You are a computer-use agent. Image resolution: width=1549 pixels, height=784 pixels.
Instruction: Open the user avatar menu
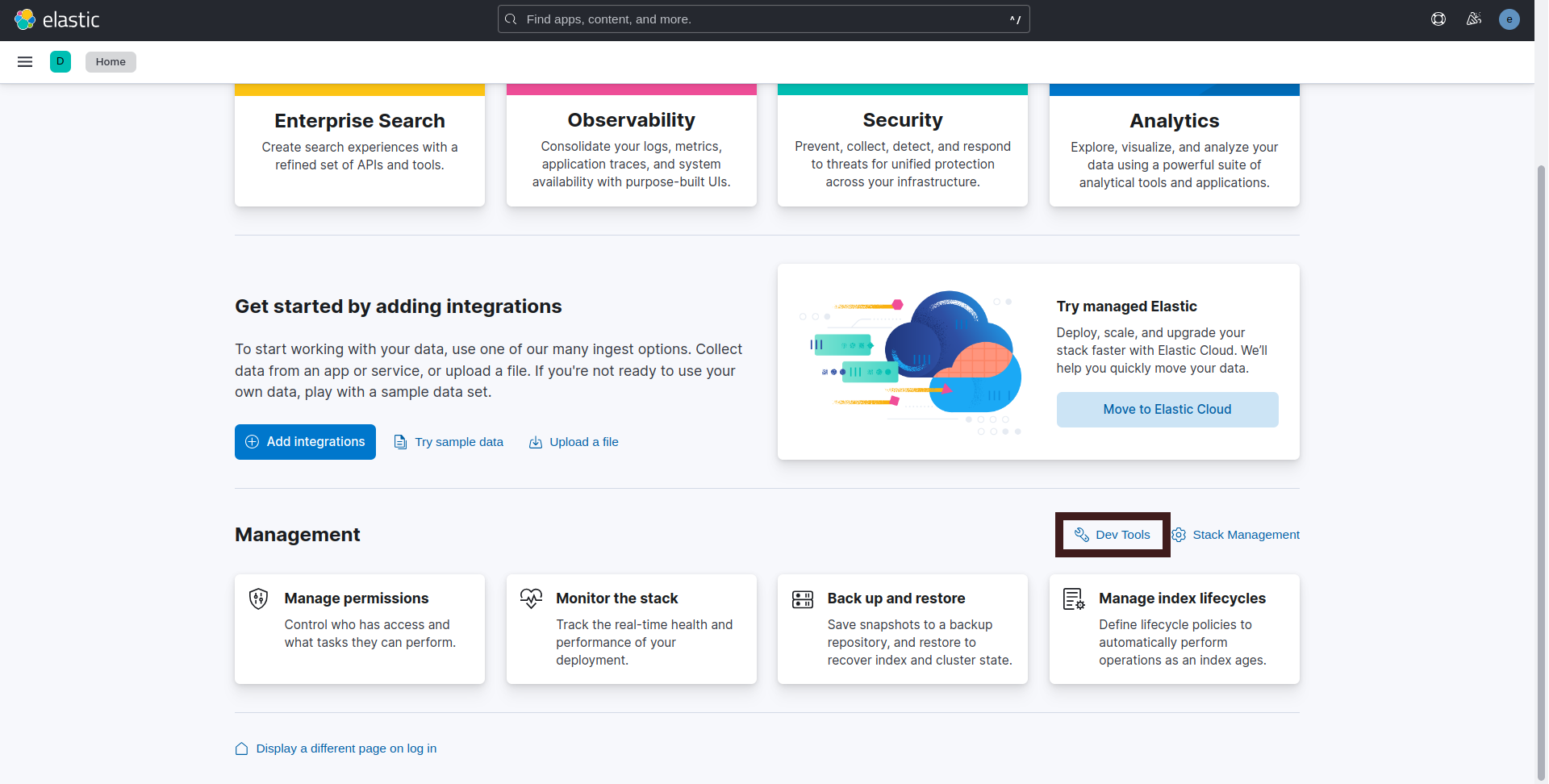[1509, 19]
